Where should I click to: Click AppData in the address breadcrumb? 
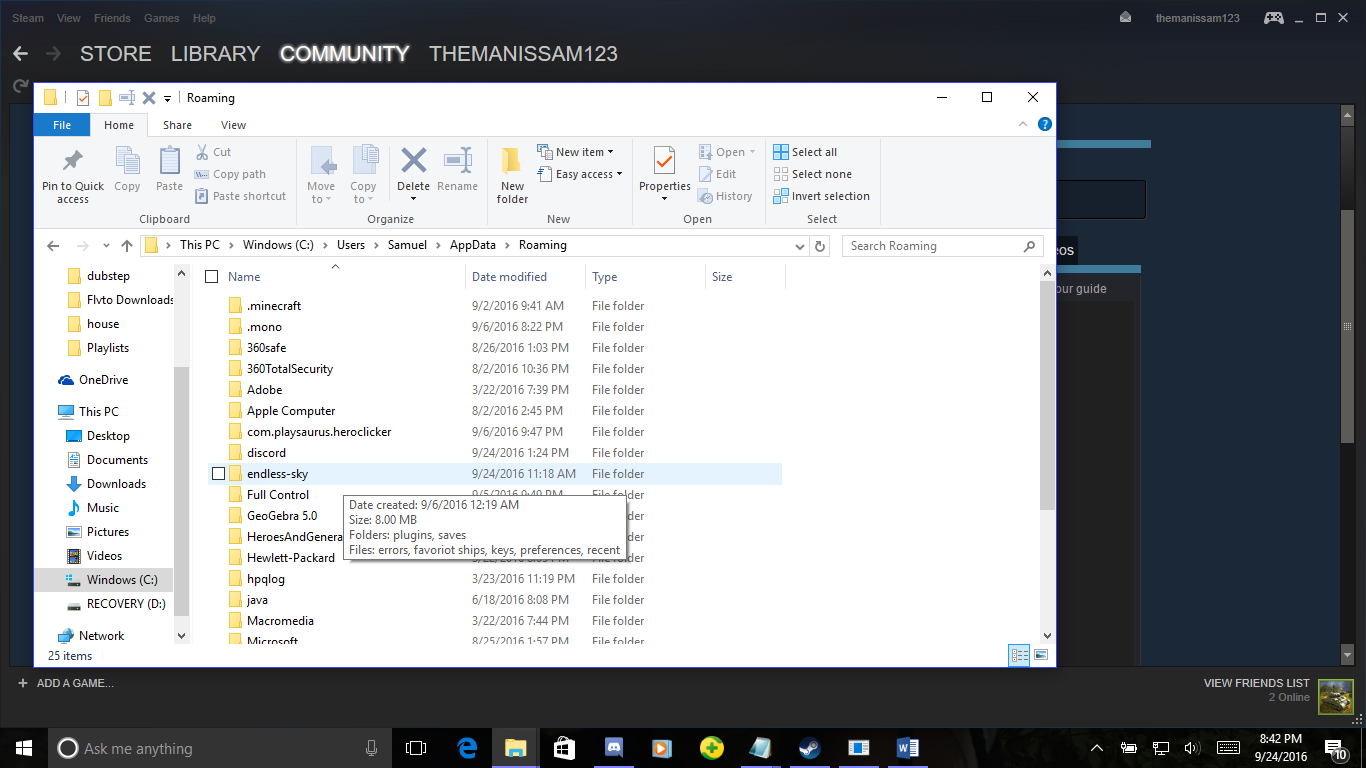pyautogui.click(x=473, y=245)
